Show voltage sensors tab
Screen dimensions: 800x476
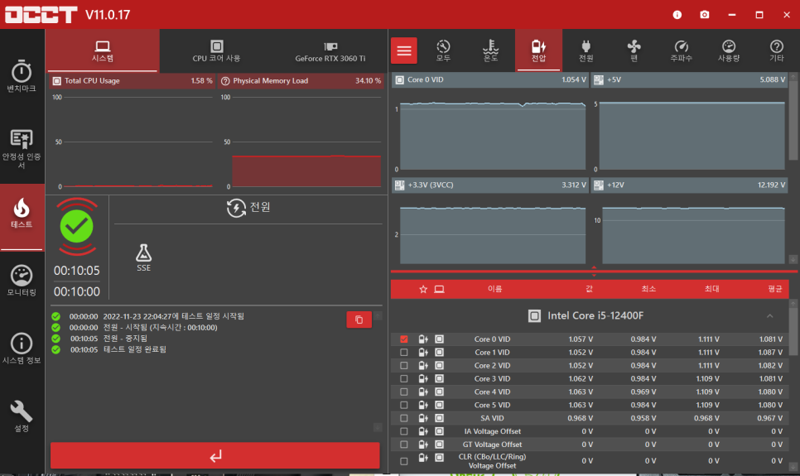538,51
